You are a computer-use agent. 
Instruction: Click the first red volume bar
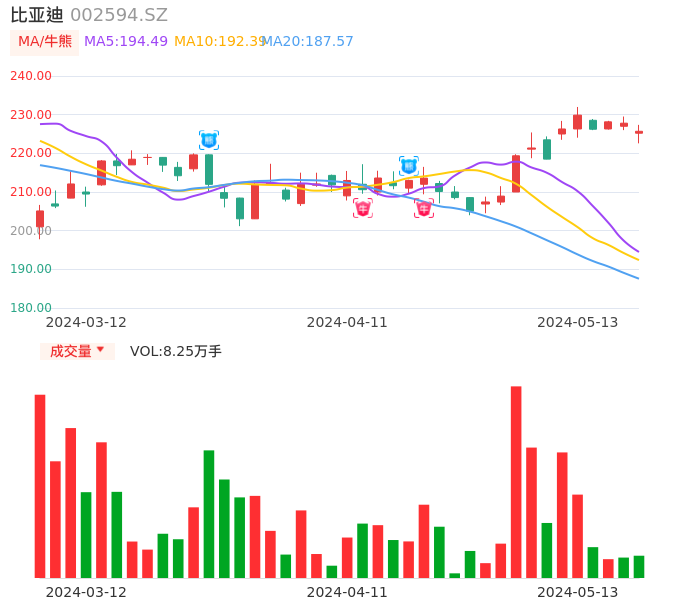click(x=40, y=486)
